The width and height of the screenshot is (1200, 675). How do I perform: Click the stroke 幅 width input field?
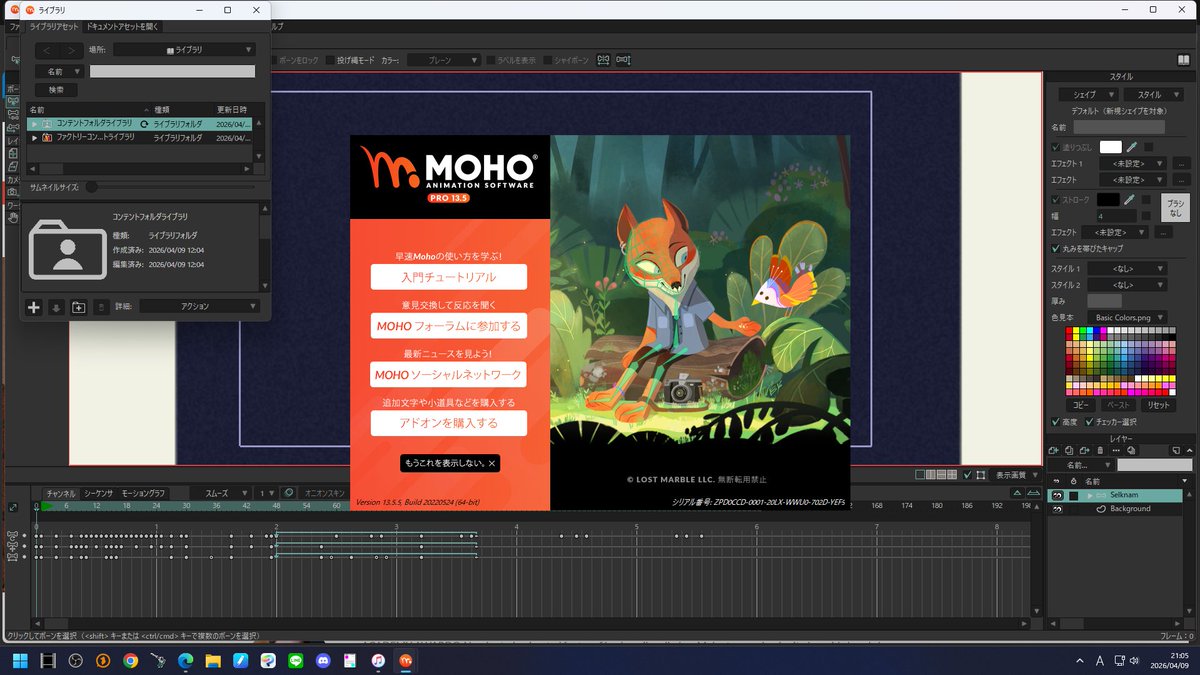point(1115,215)
